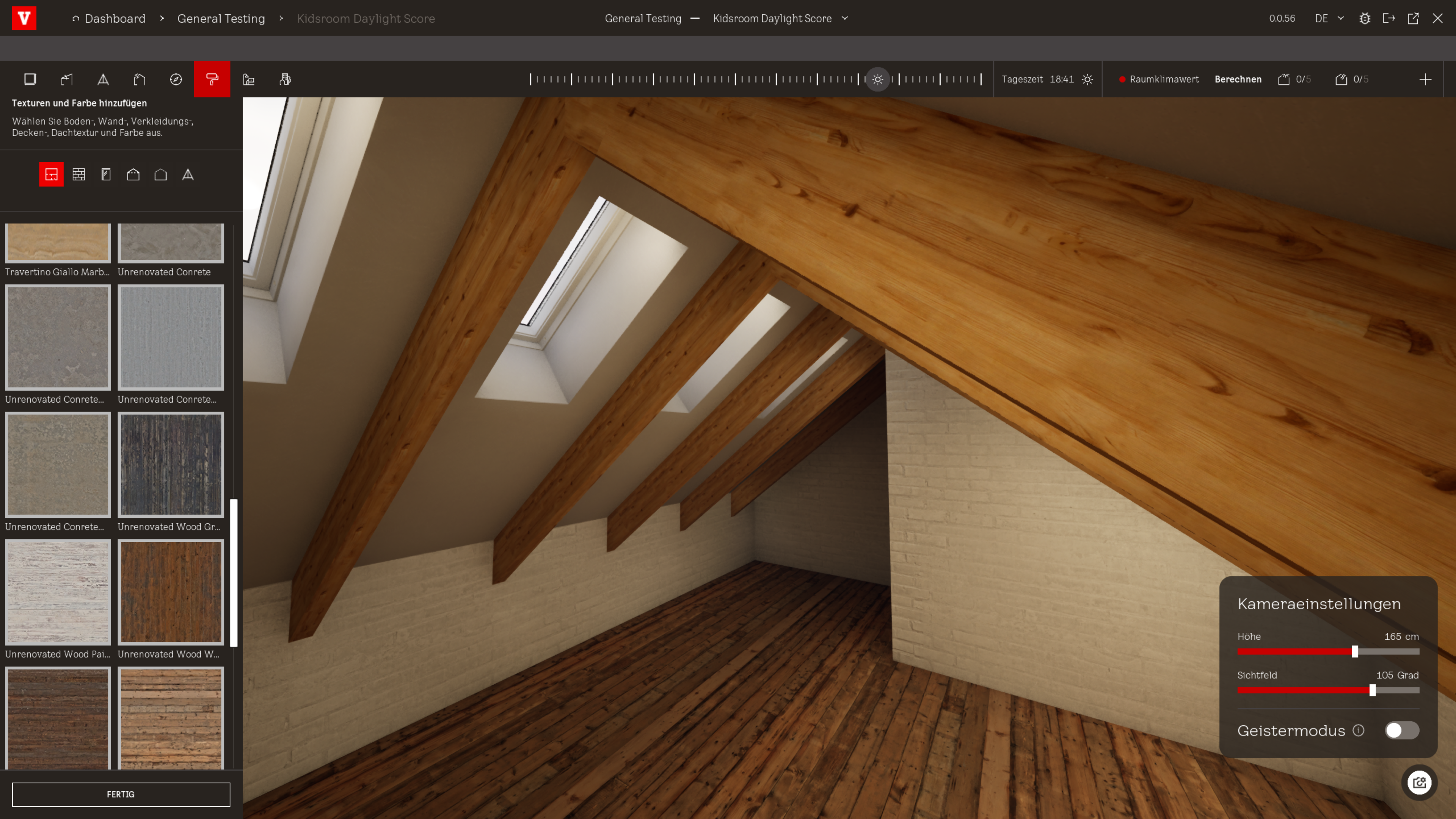This screenshot has height=819, width=1456.
Task: Click the Geistermodus info icon
Action: (x=1359, y=730)
